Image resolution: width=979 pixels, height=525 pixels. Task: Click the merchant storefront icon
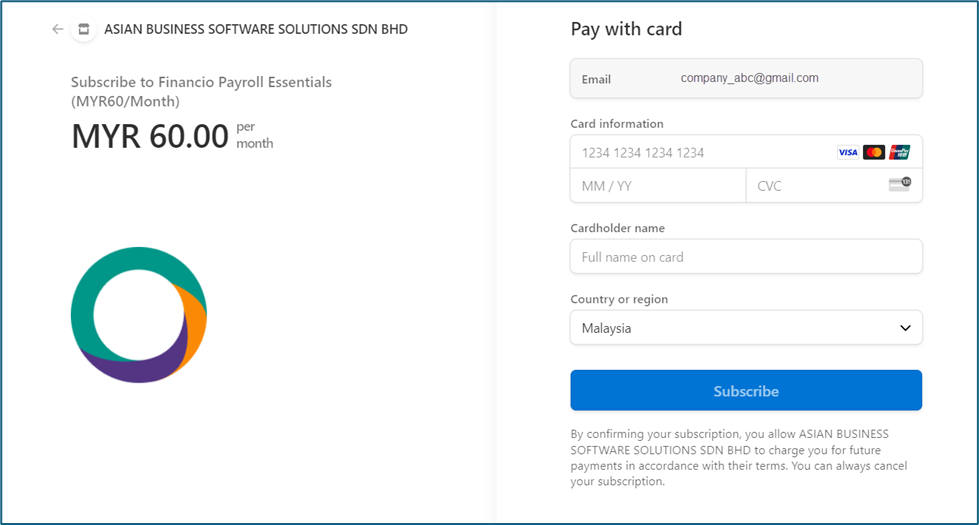84,29
